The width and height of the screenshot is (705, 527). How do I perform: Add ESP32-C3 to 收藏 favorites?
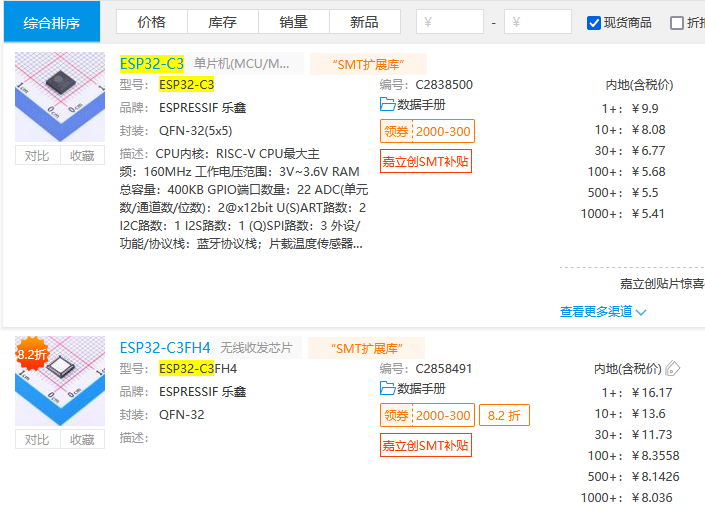pos(82,156)
